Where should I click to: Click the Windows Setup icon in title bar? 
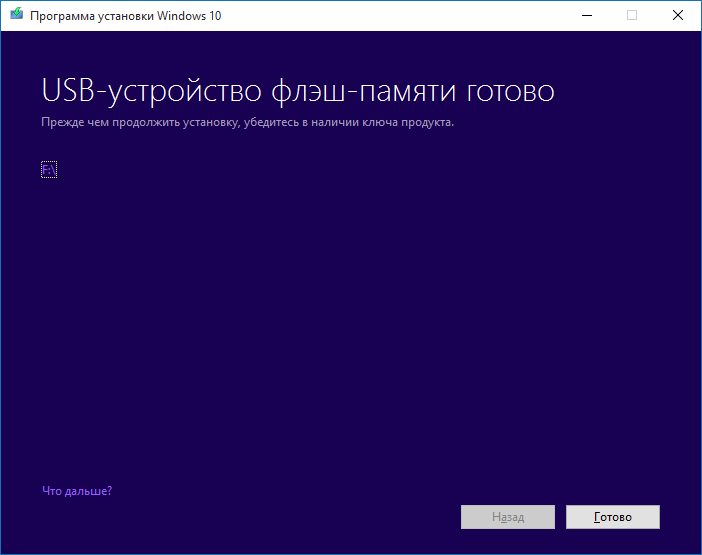[x=17, y=15]
